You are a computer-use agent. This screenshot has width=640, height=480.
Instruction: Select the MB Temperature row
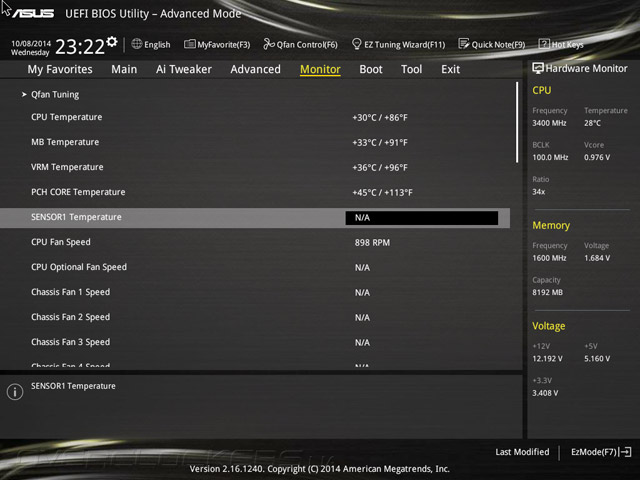pos(255,142)
